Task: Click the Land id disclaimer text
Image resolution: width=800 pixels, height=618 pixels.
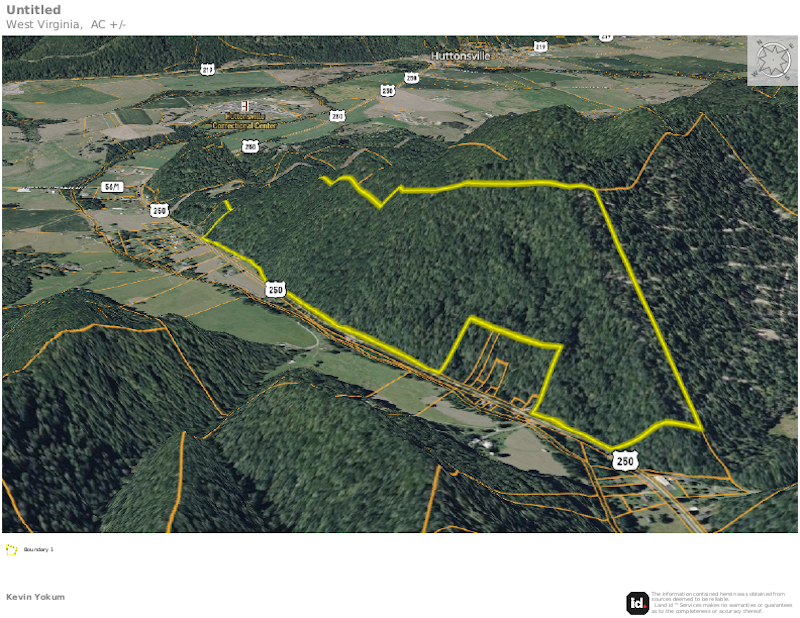Action: 721,603
